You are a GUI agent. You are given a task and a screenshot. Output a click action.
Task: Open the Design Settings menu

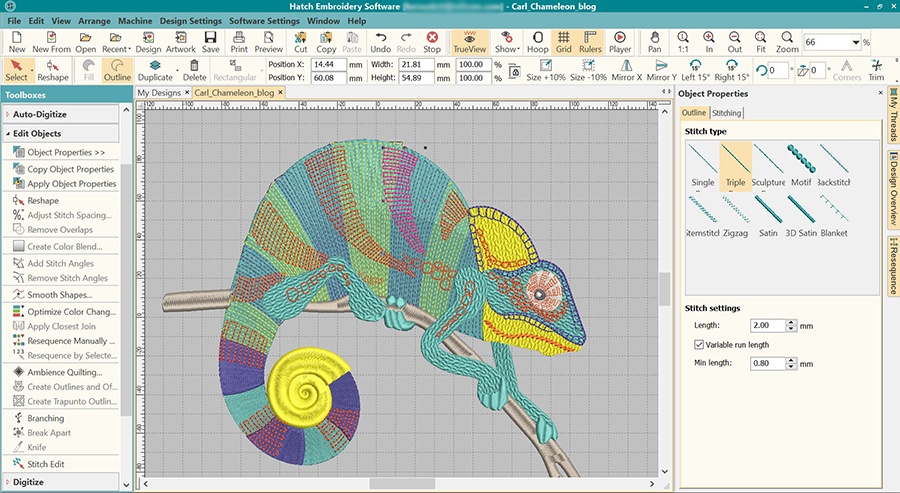click(x=190, y=20)
